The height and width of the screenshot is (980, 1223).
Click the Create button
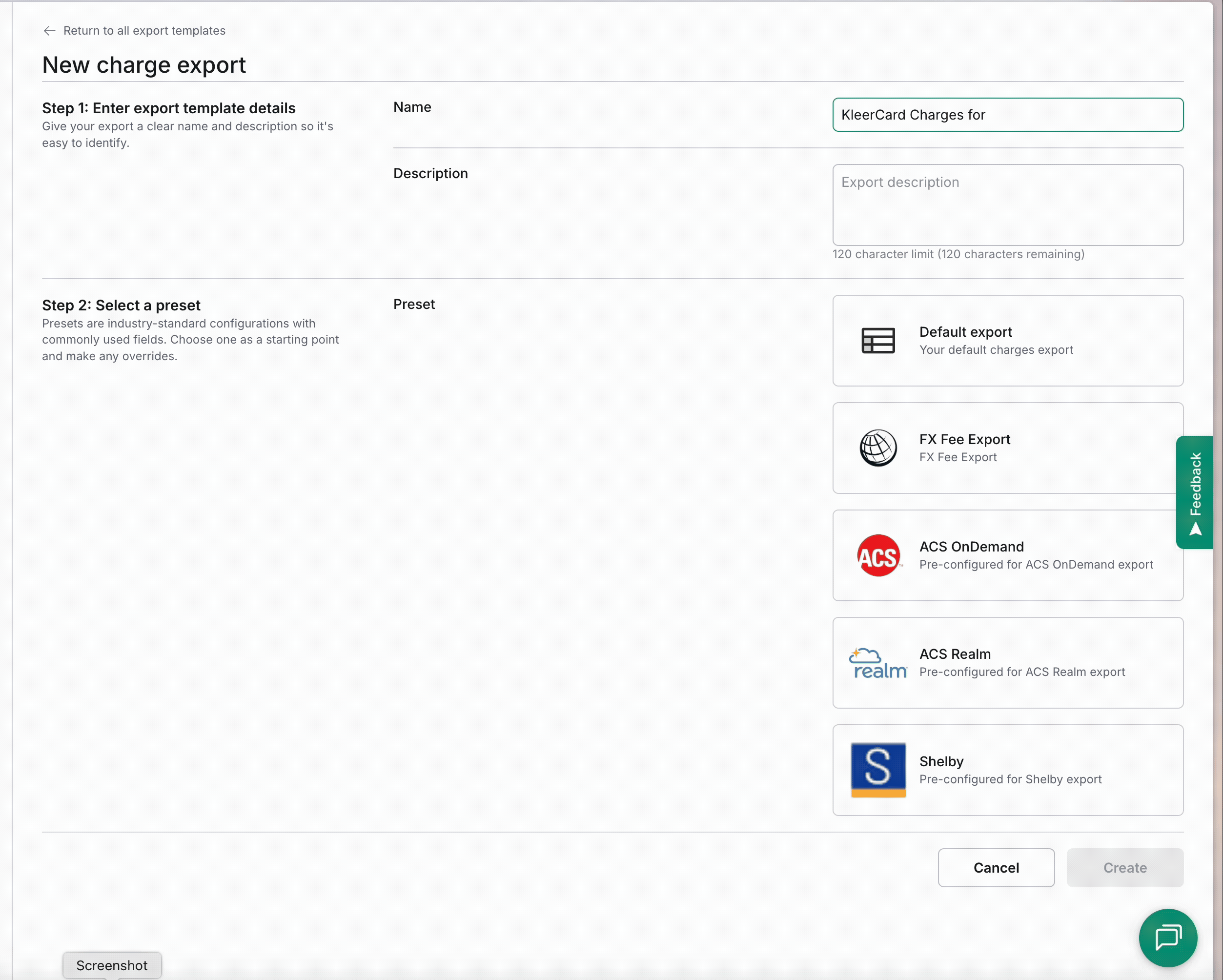1124,867
